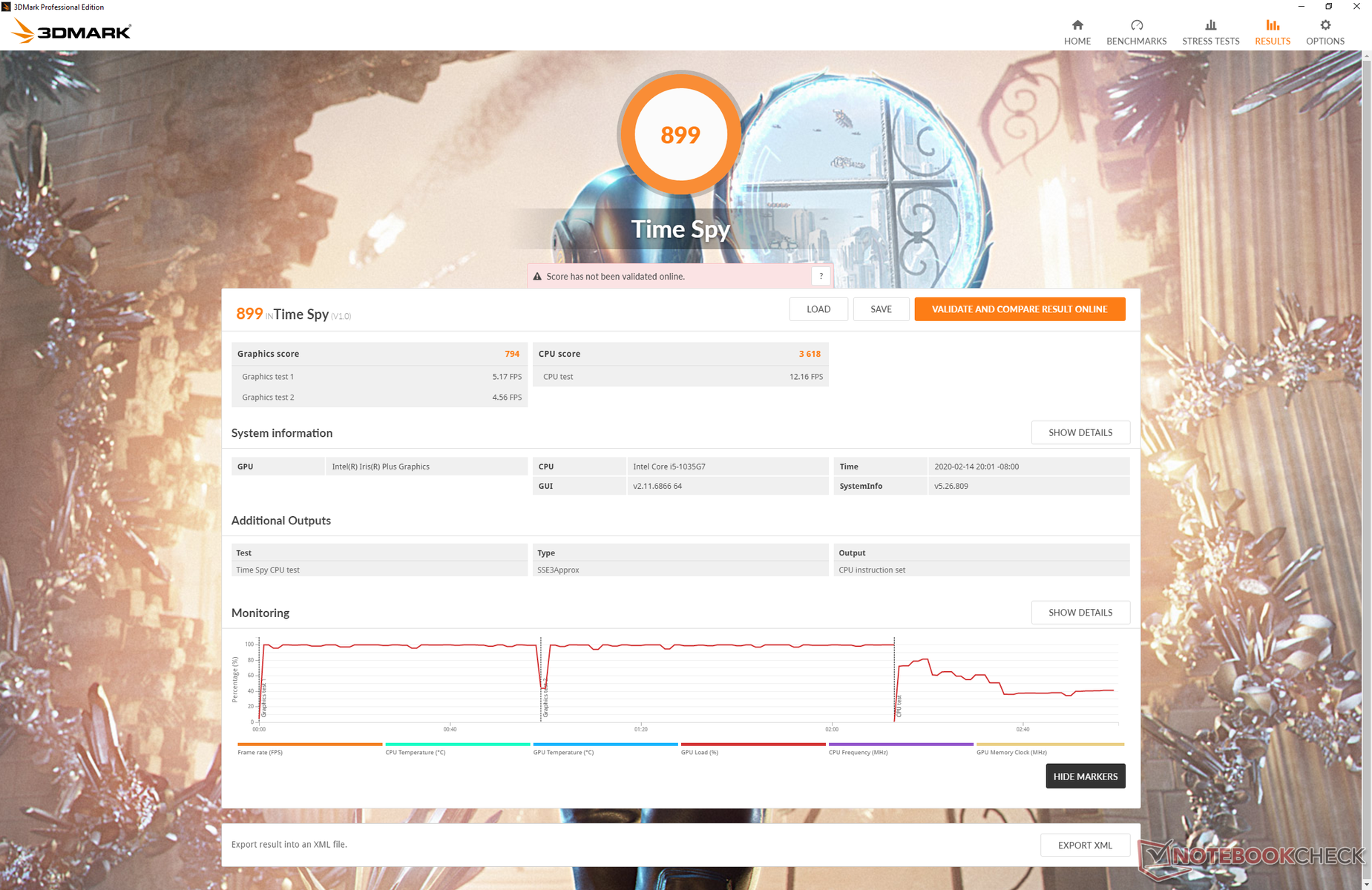This screenshot has width=1372, height=890.
Task: Validate and compare result online
Action: tap(1019, 309)
